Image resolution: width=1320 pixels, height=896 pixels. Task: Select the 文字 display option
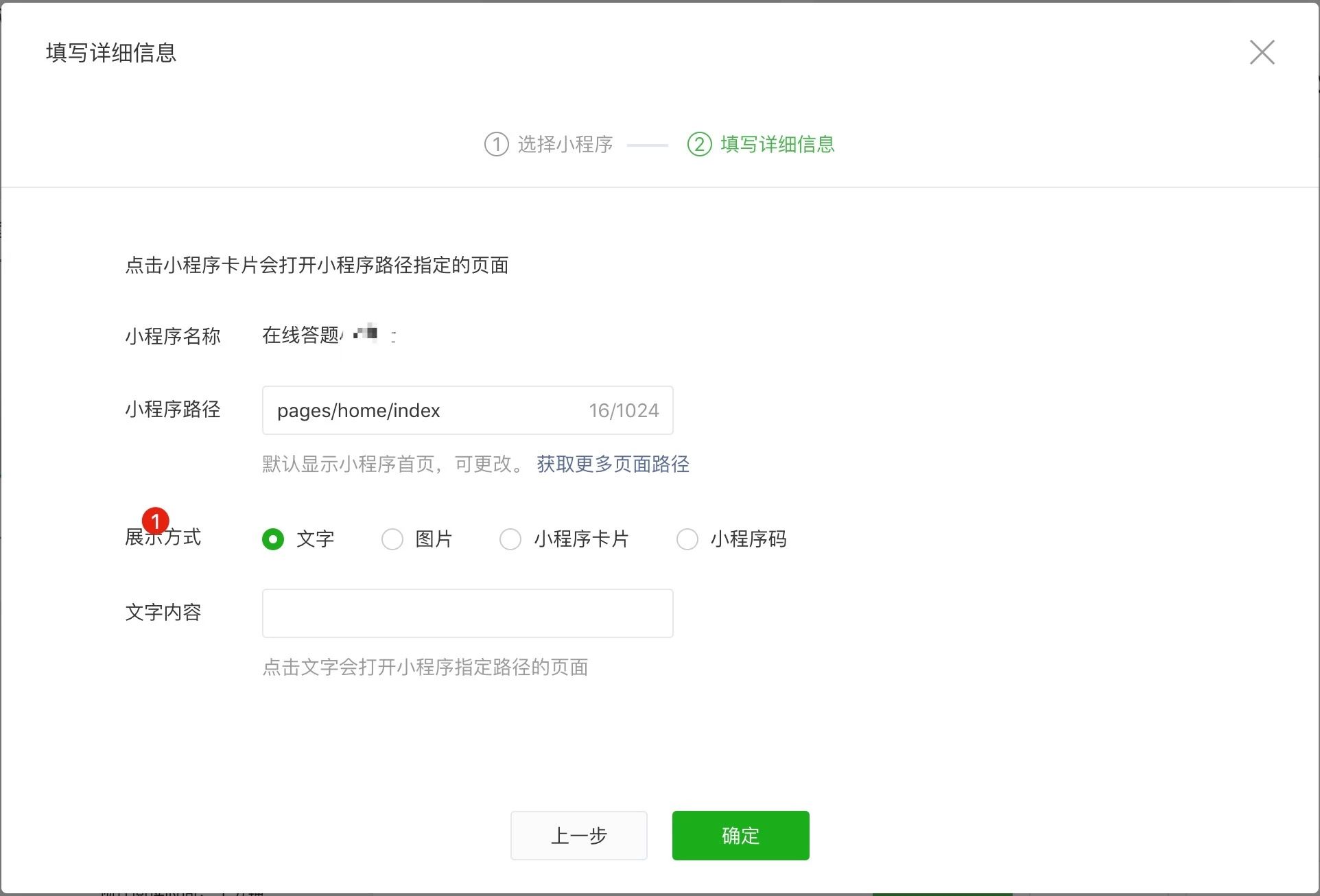[x=273, y=539]
